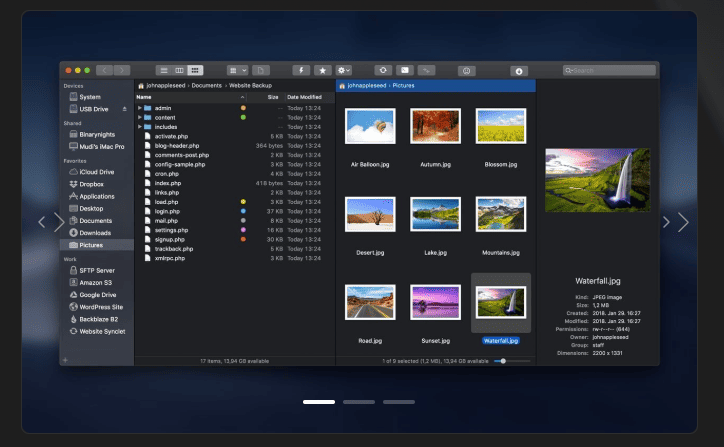Select Pictures in sidebar favorites

(x=97, y=245)
